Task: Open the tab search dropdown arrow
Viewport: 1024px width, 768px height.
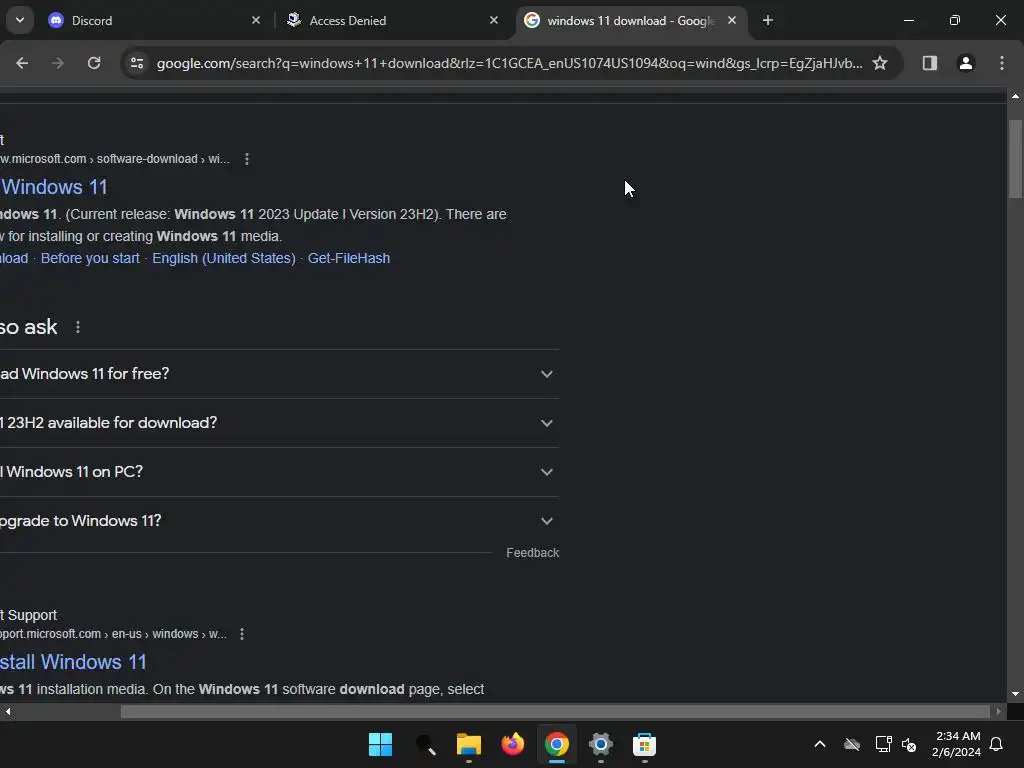Action: 20,20
